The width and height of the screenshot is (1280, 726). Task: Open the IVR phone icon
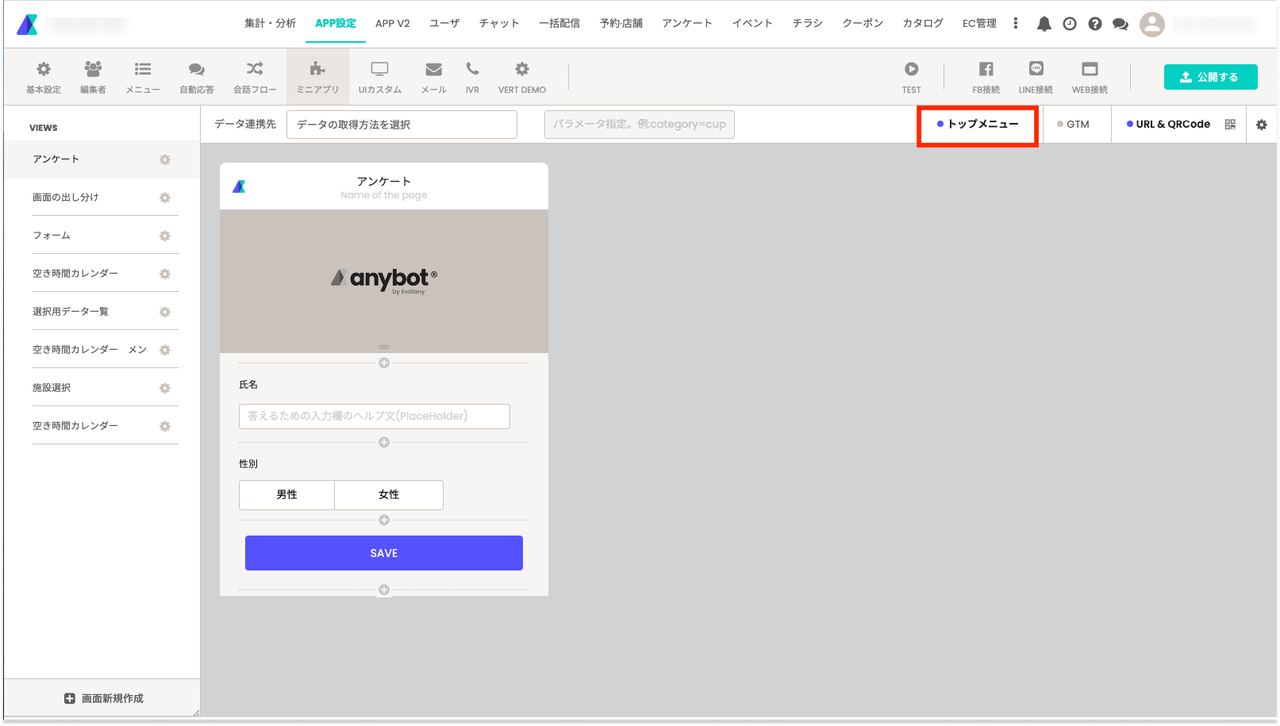coord(472,69)
